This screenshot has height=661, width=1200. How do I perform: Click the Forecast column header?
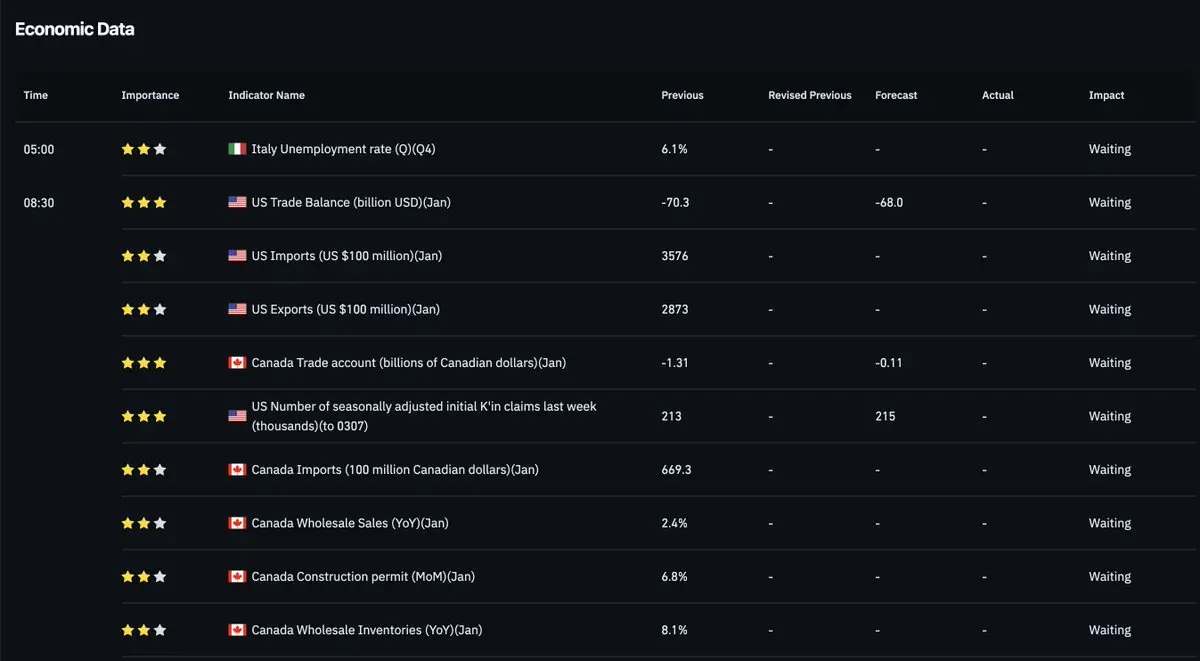[896, 95]
